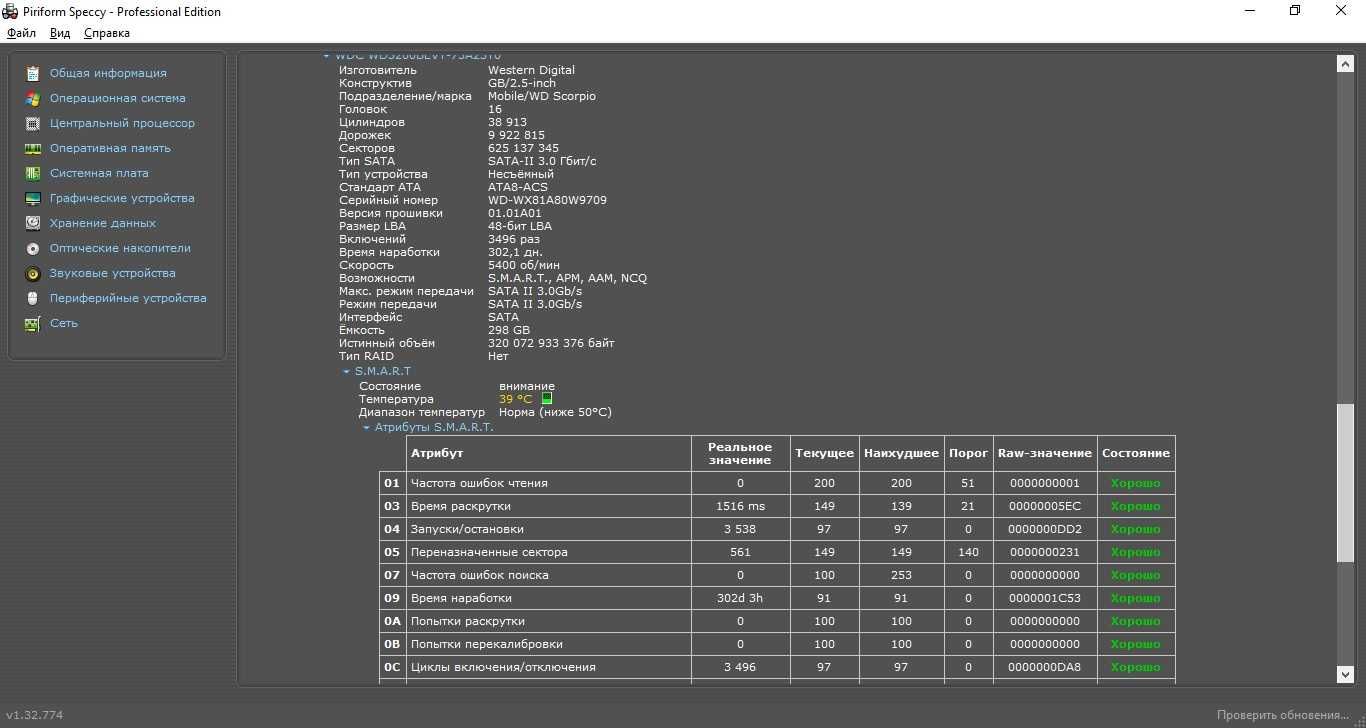Open the Центральный процессор section

pyautogui.click(x=122, y=123)
